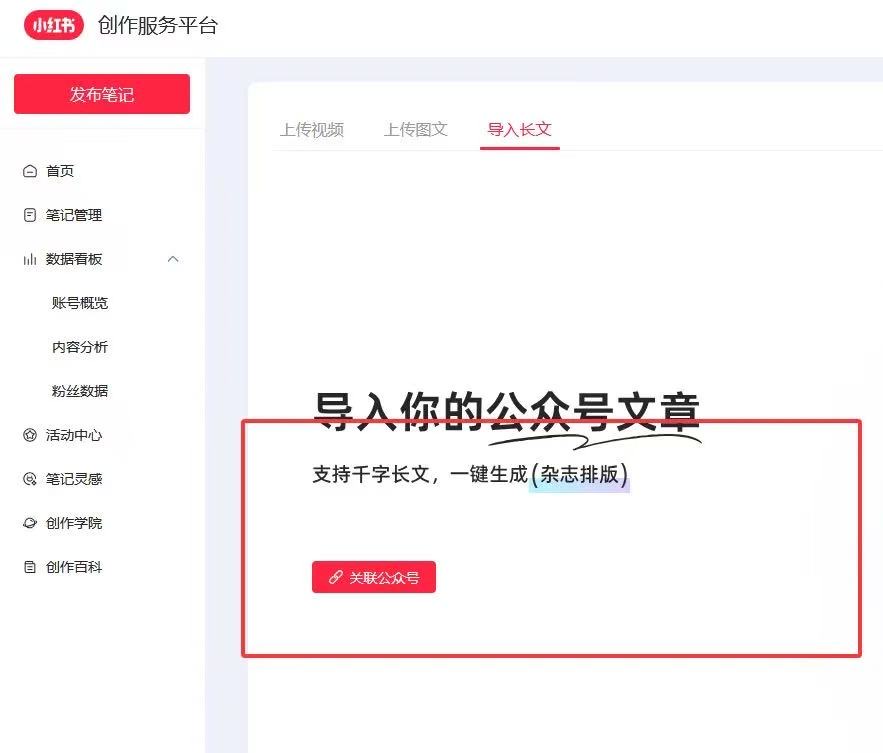
Task: Click the 创作服务平台 title text
Action: click(158, 25)
